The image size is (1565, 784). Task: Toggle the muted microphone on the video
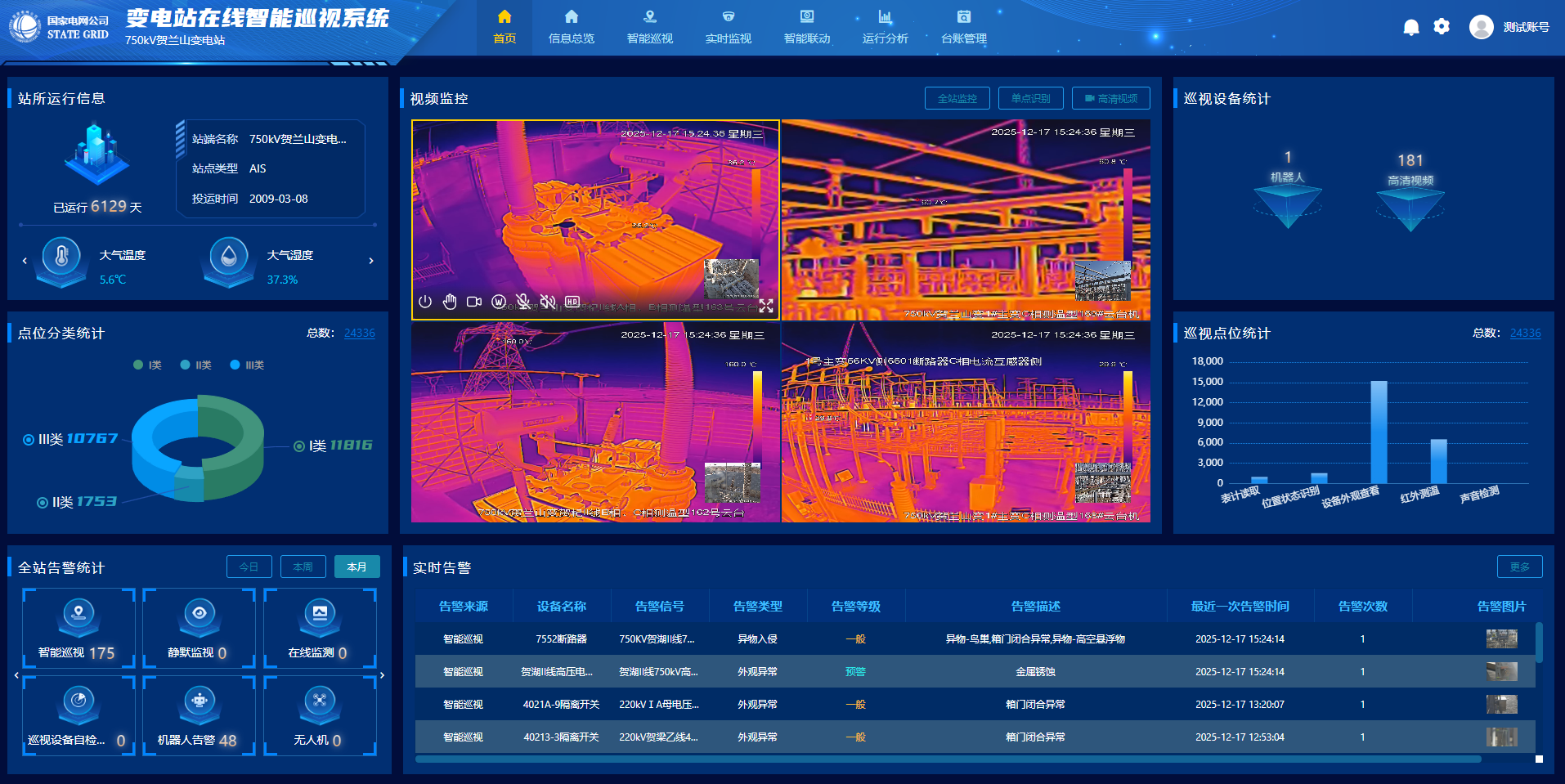click(x=523, y=302)
